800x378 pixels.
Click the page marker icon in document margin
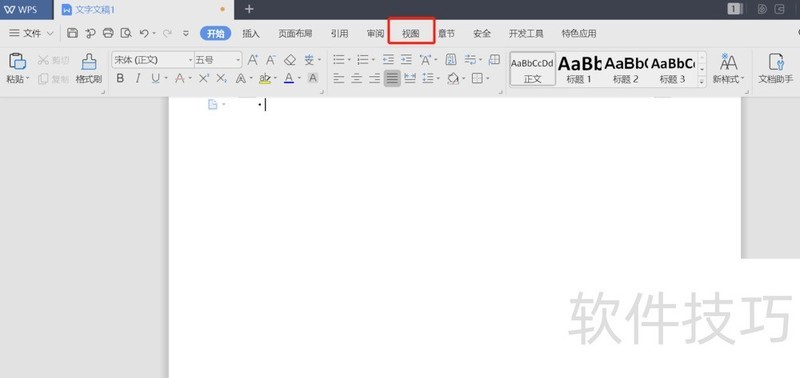212,105
